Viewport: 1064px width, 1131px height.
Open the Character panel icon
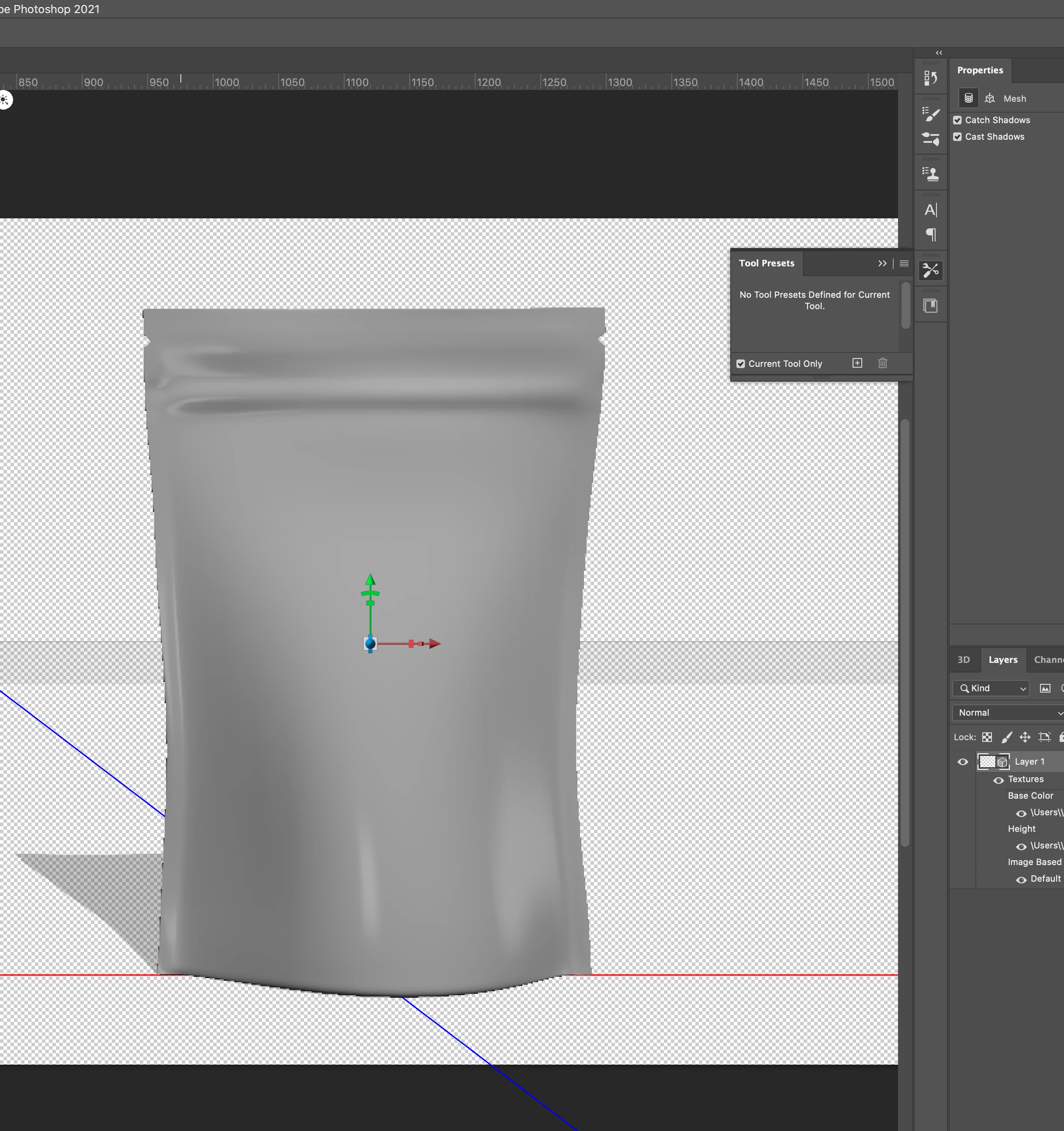click(x=930, y=210)
